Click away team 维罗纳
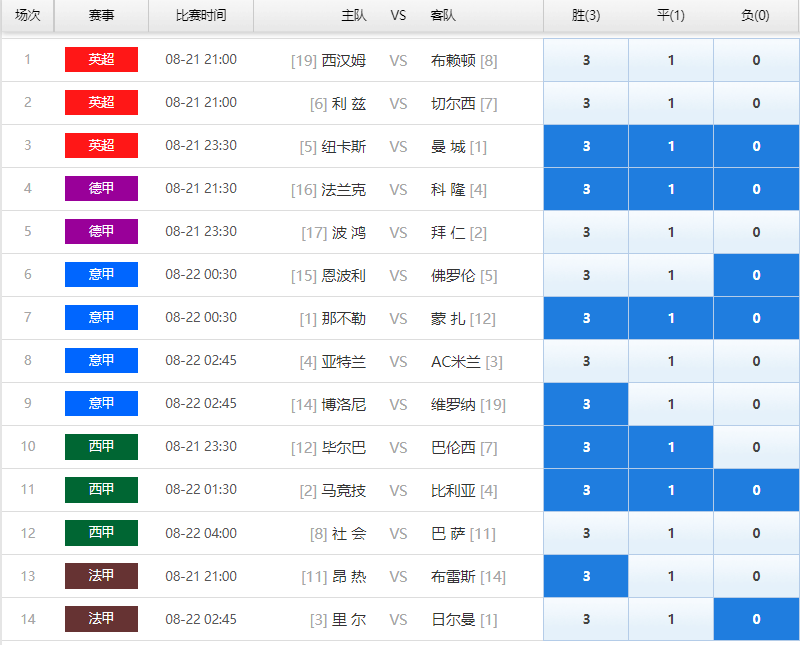The image size is (800, 645). pos(453,405)
